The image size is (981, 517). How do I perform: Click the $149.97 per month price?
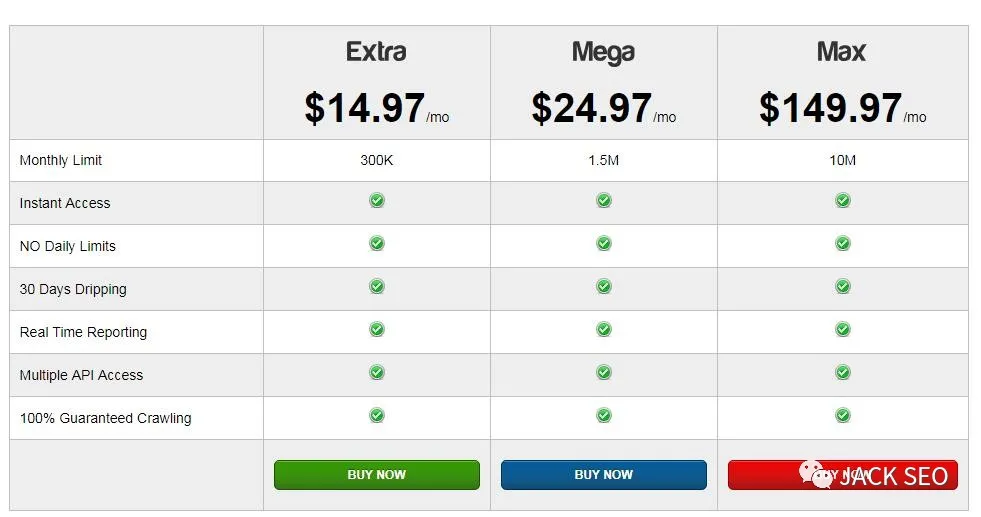[x=842, y=108]
